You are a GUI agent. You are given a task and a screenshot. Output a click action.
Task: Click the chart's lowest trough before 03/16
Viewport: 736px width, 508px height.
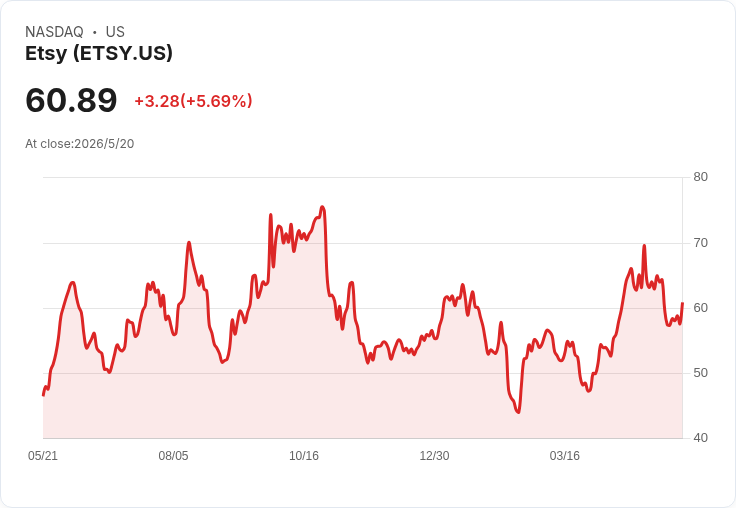(518, 412)
